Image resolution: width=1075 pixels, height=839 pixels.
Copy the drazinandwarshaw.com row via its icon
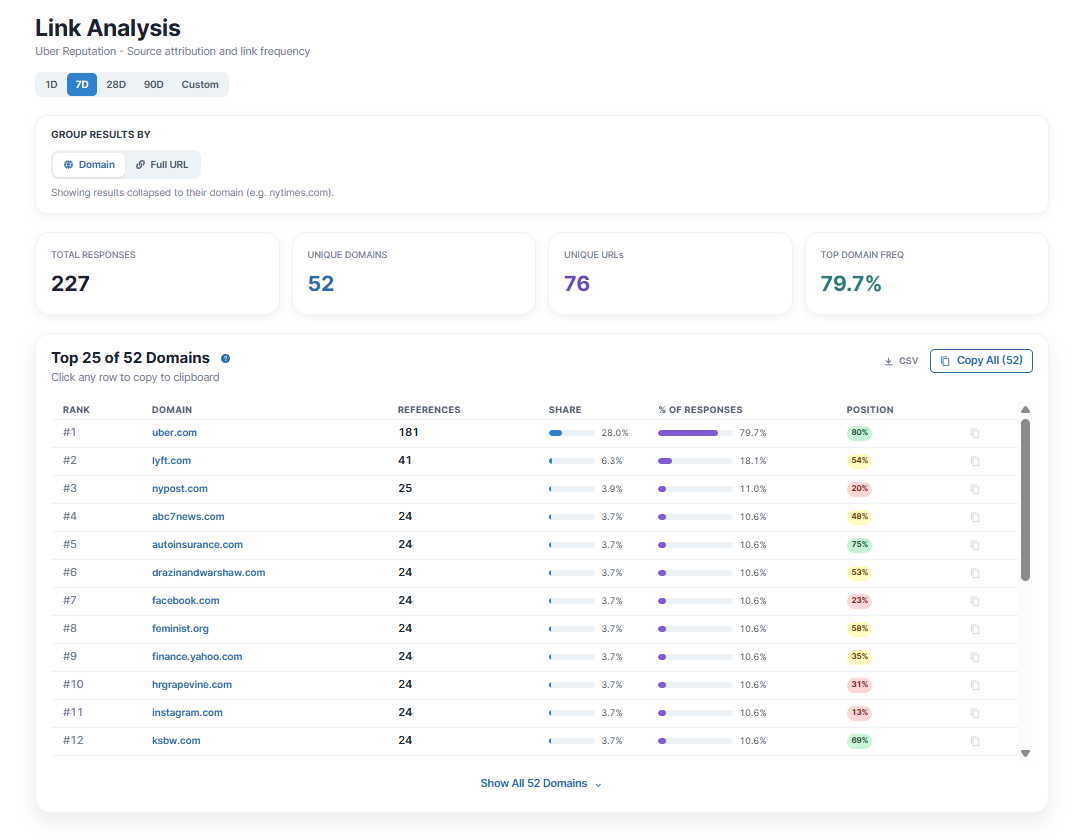pyautogui.click(x=975, y=574)
